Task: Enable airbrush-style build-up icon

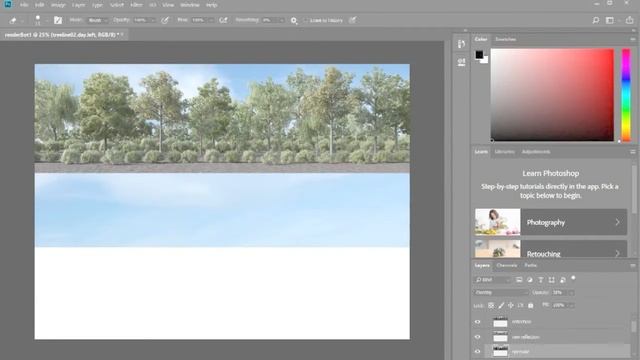Action: click(223, 20)
